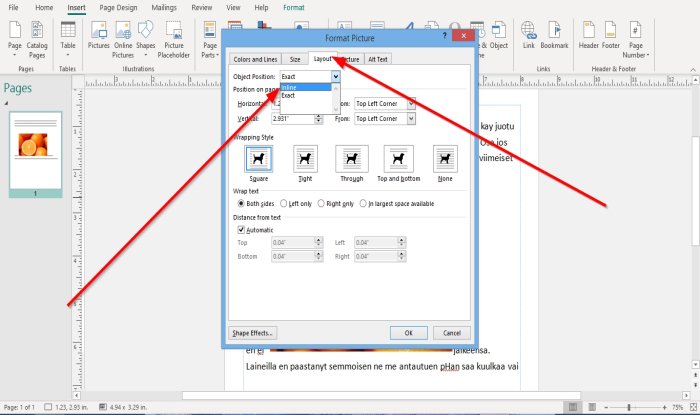
Task: Click the Pictures icon in Illustrations
Action: [x=99, y=35]
